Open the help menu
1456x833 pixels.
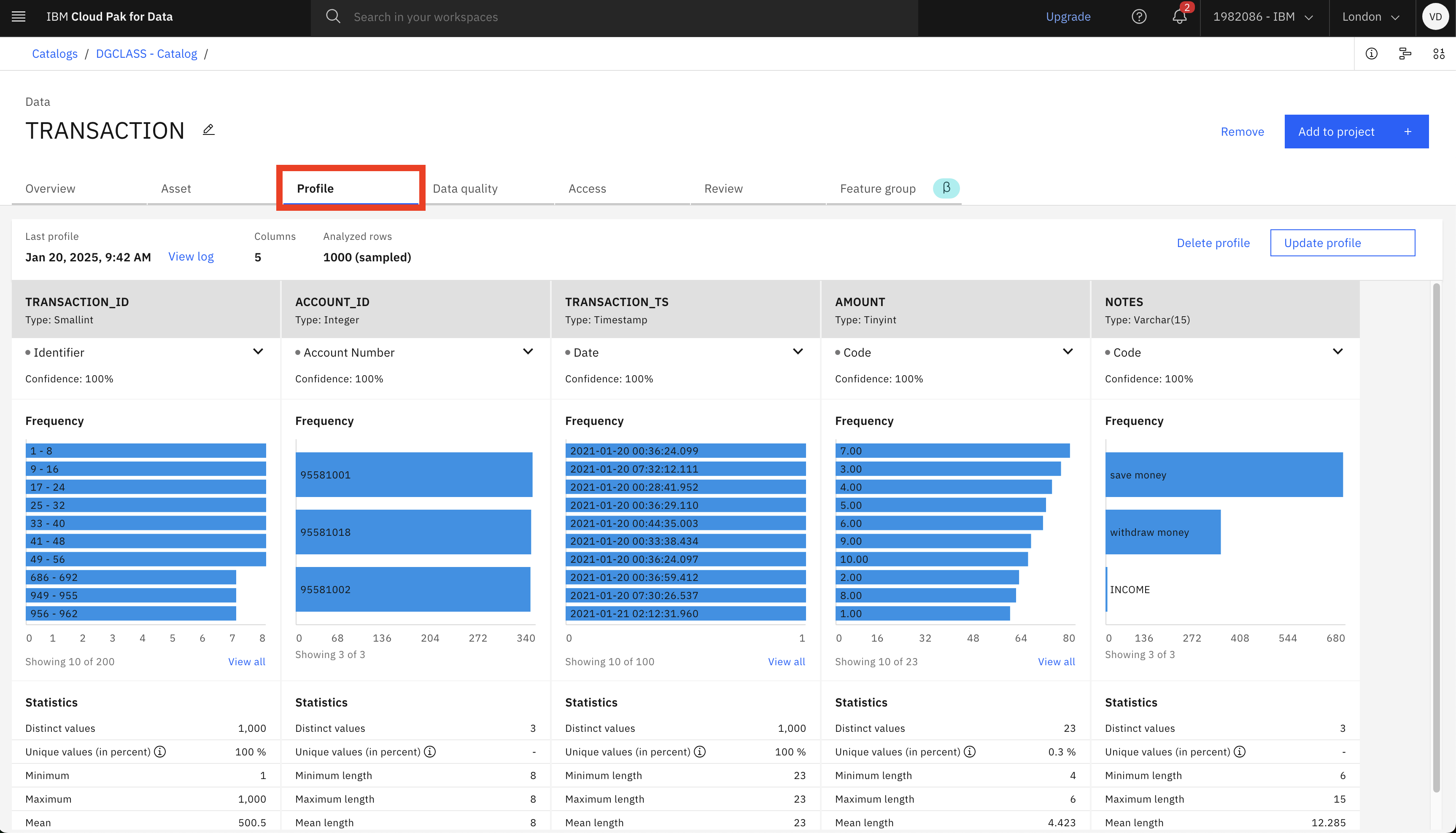pyautogui.click(x=1138, y=16)
